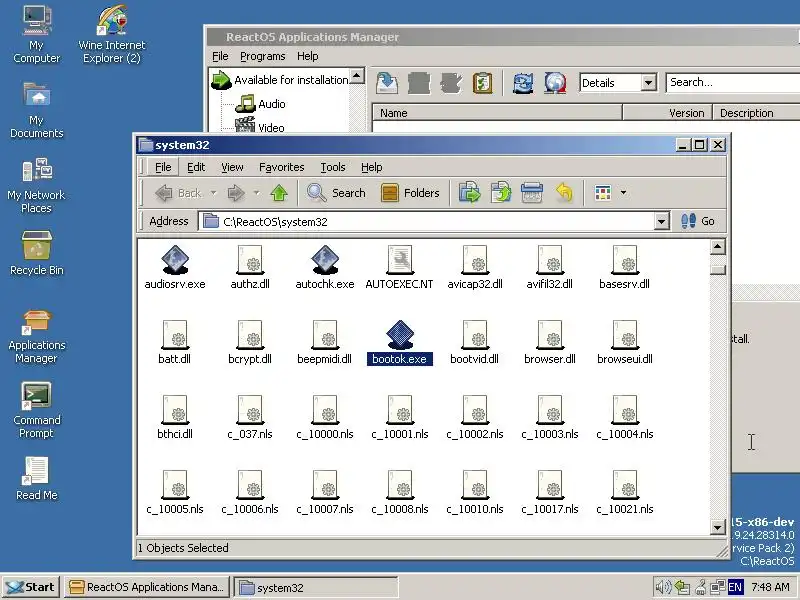Image resolution: width=800 pixels, height=600 pixels.
Task: Launch Applications Manager desktop shortcut
Action: (36, 336)
